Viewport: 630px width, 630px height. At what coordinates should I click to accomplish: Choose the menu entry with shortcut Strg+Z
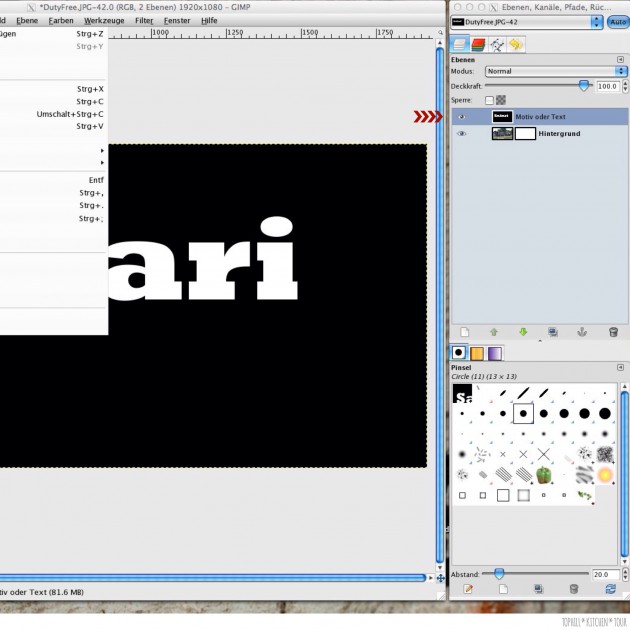coord(53,34)
